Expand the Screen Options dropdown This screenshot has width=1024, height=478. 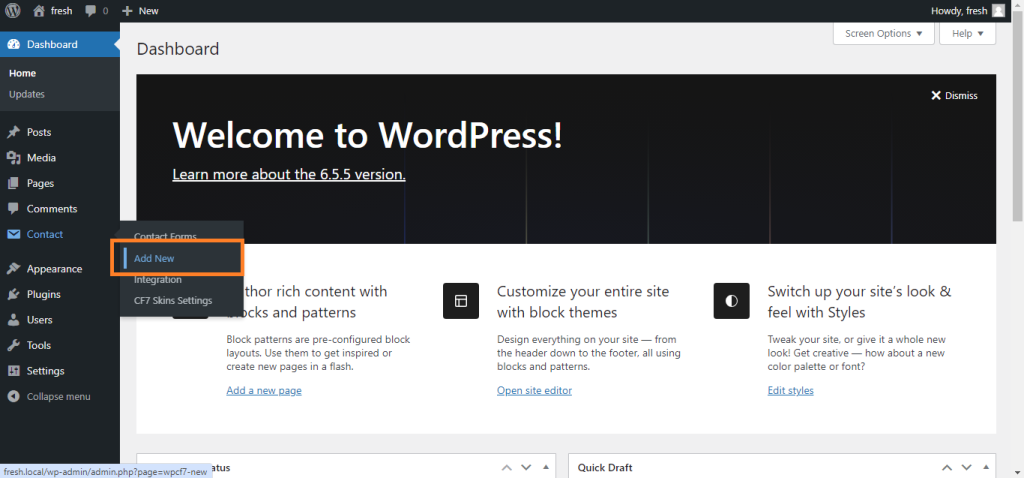click(883, 34)
